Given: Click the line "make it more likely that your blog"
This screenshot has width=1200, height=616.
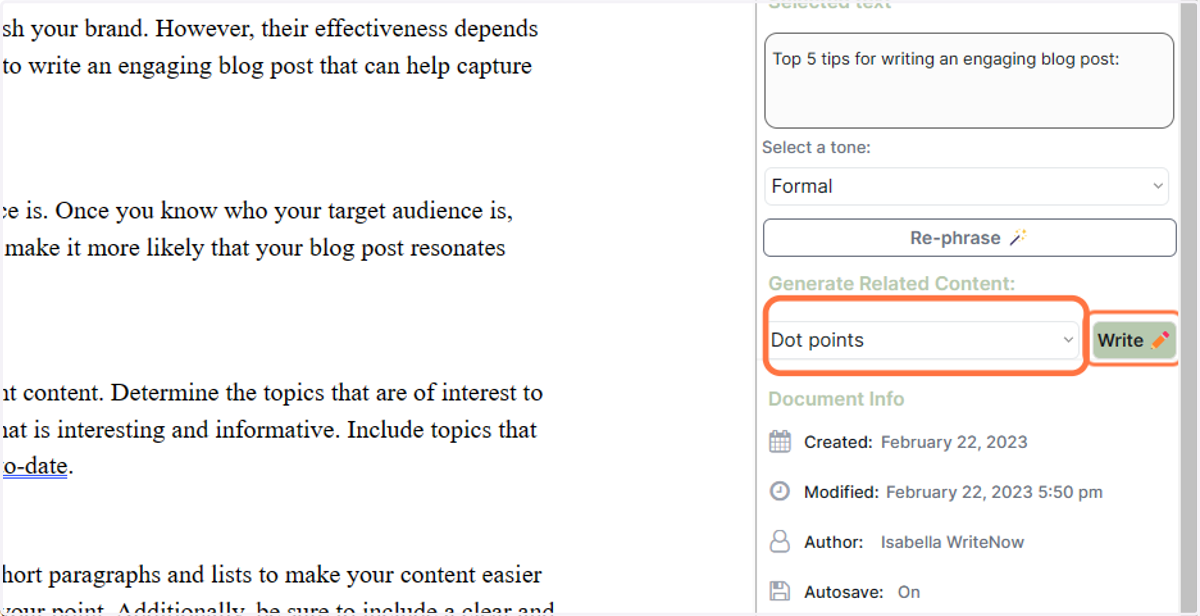Looking at the screenshot, I should coord(253,248).
